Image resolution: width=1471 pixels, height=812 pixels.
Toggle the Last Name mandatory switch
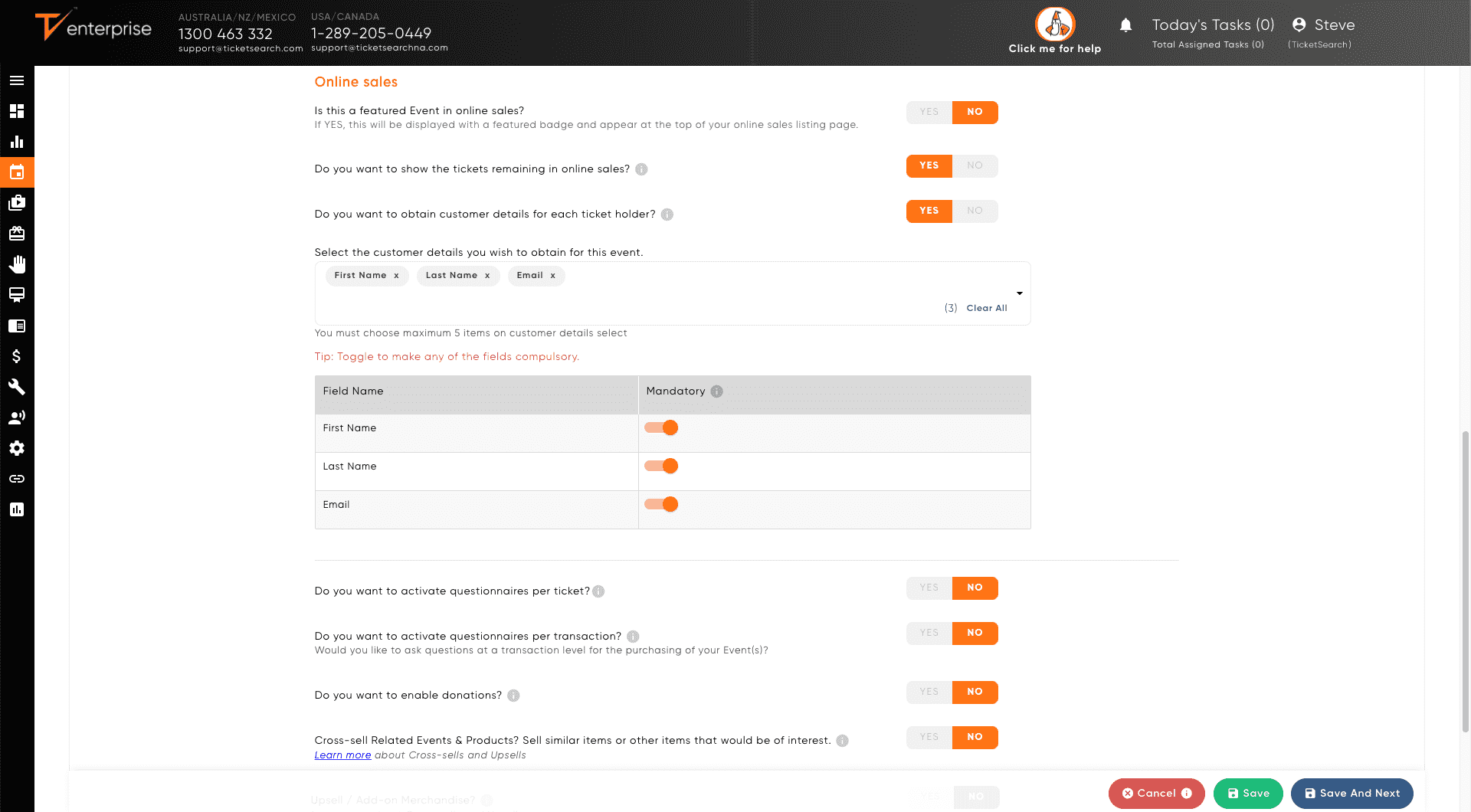[661, 466]
